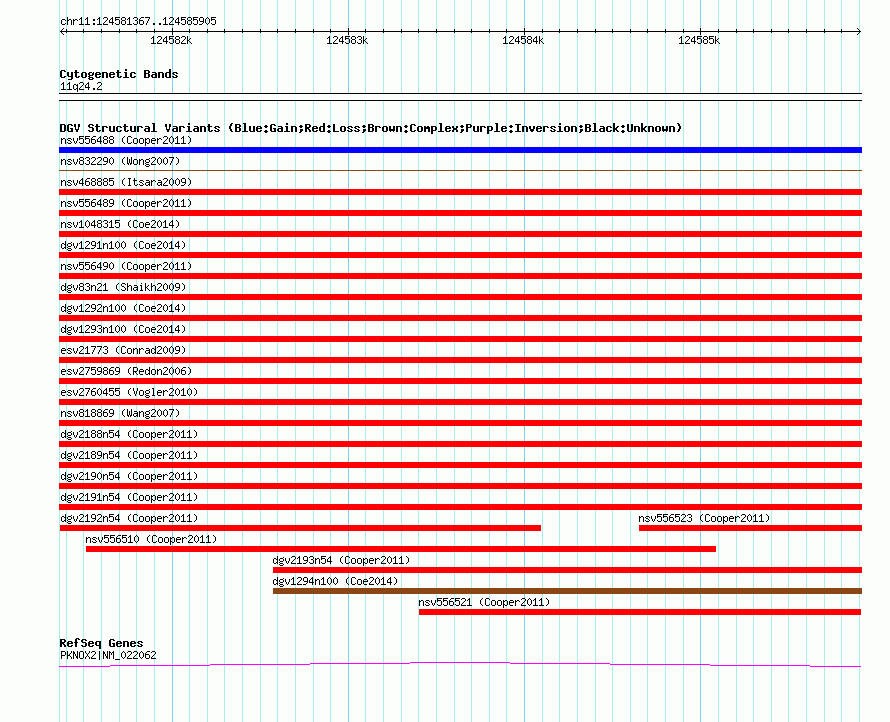Click the brown complex bar under dgv1294n100
Viewport: 890px width, 722px height.
pyautogui.click(x=568, y=591)
